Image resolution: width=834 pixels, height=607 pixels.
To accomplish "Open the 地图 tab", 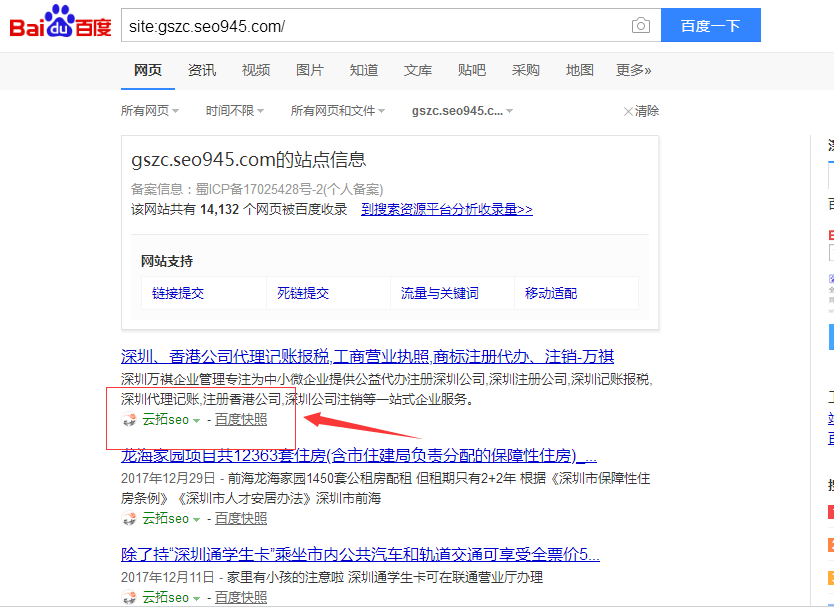I will pos(579,70).
